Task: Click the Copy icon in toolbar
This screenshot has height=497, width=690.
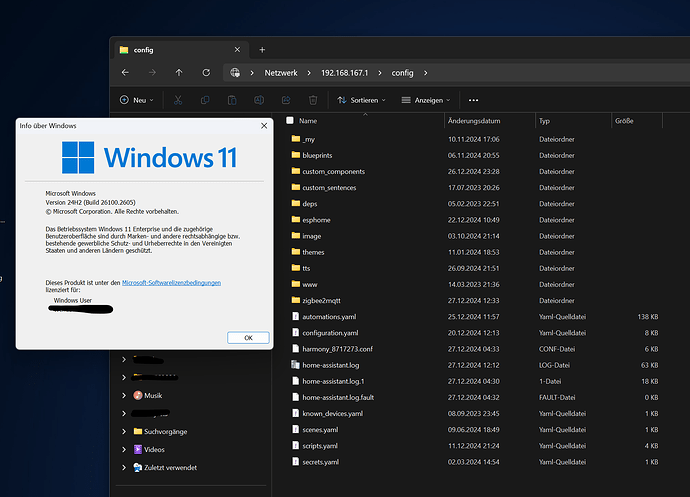Action: click(x=205, y=100)
